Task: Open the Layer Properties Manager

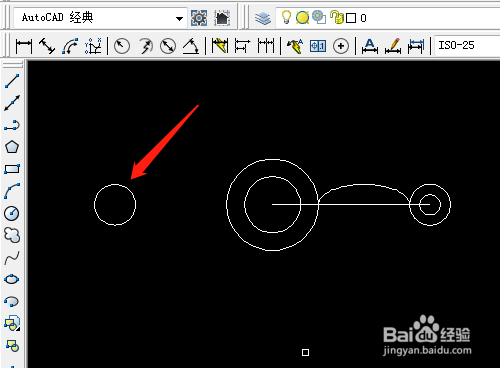Action: pos(263,18)
